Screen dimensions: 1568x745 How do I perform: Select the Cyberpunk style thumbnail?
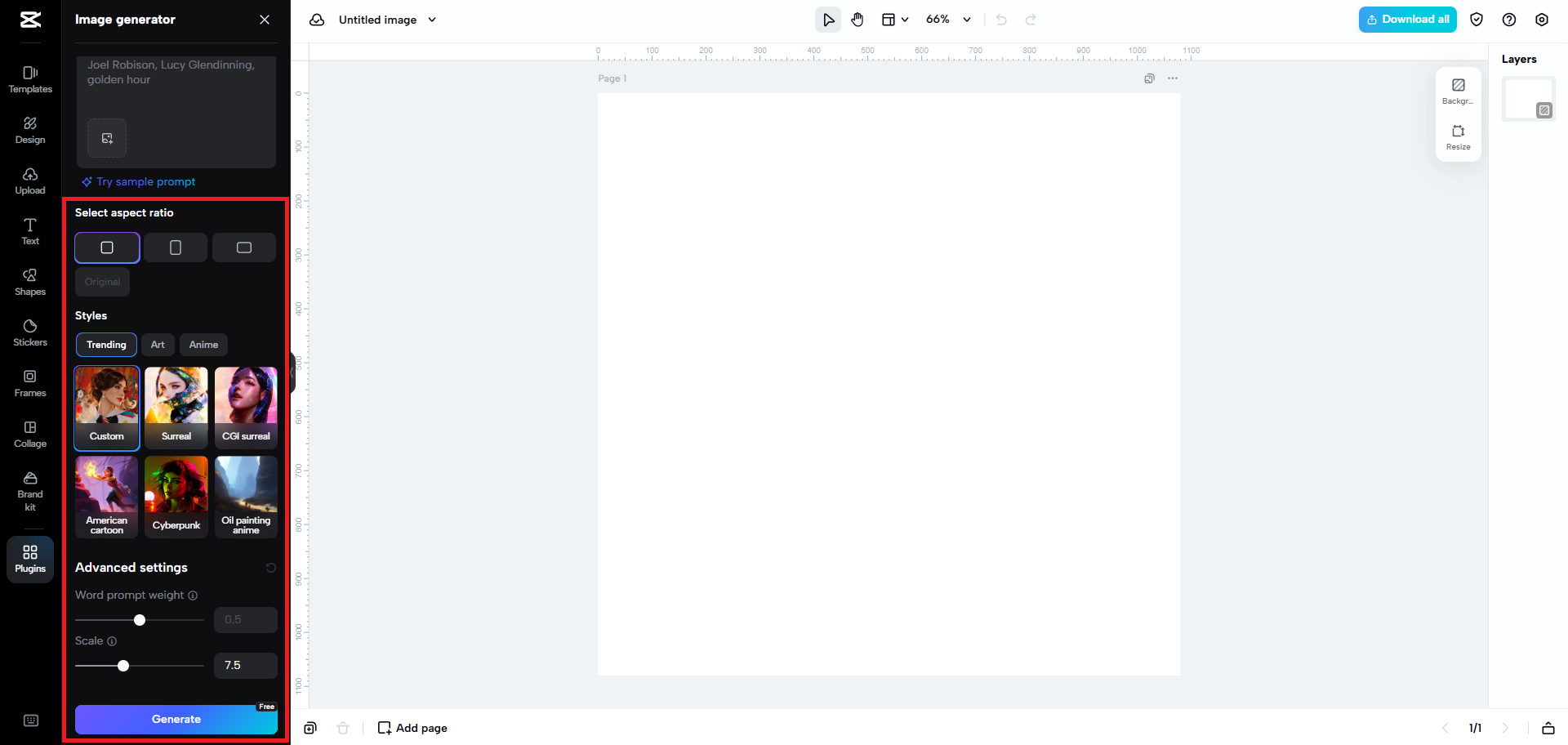coord(176,497)
